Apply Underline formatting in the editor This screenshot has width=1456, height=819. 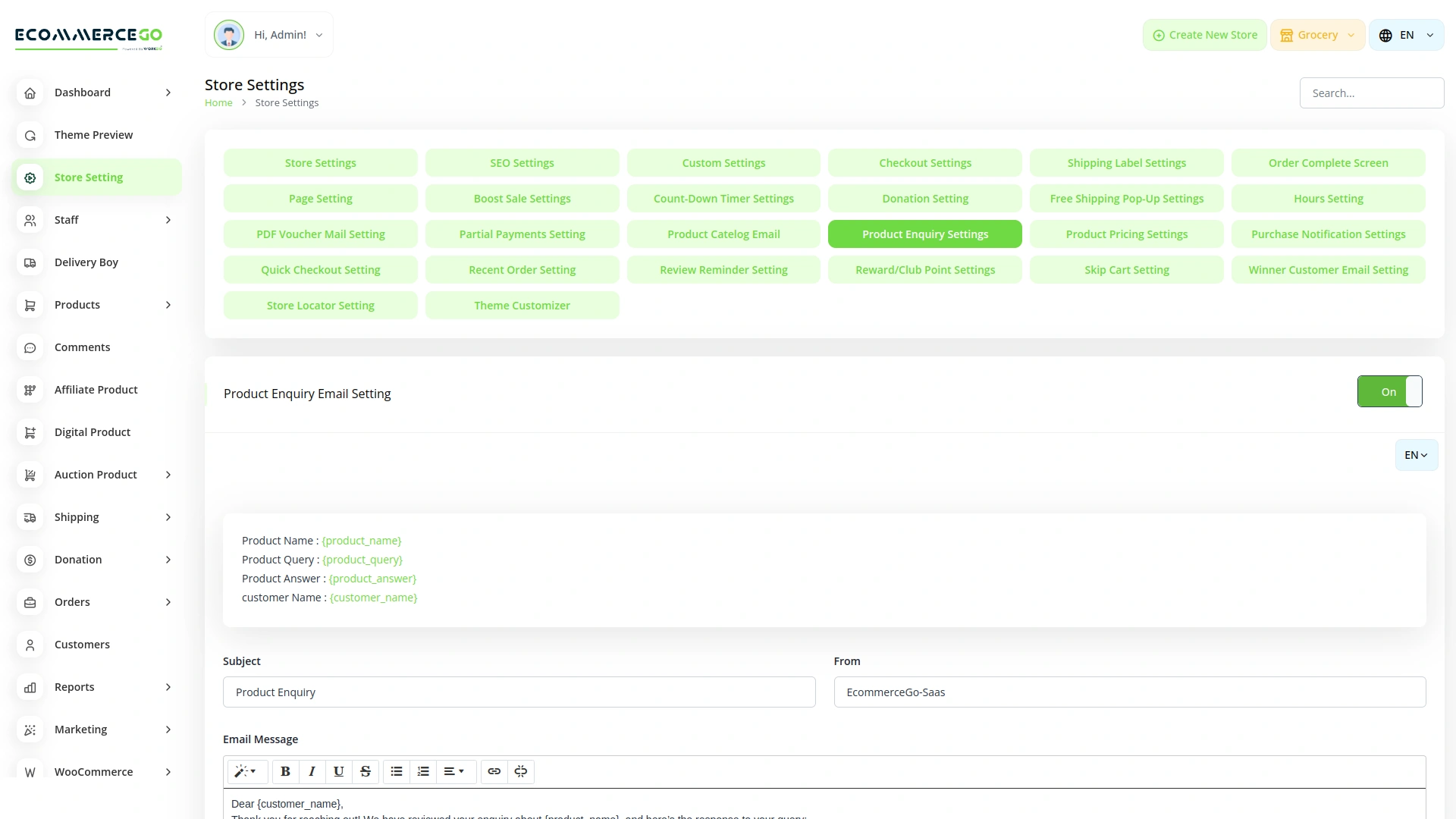point(338,771)
